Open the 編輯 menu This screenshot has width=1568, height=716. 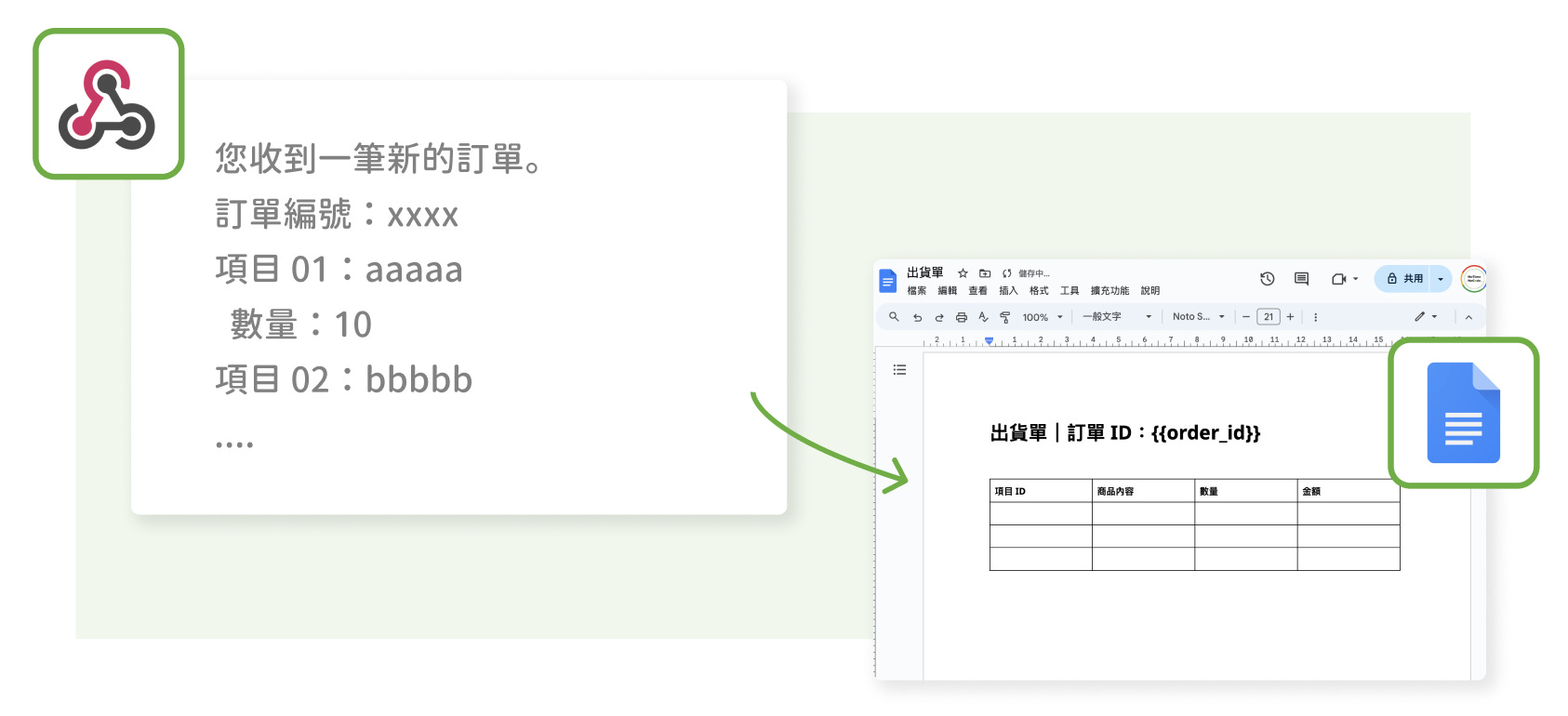click(948, 291)
